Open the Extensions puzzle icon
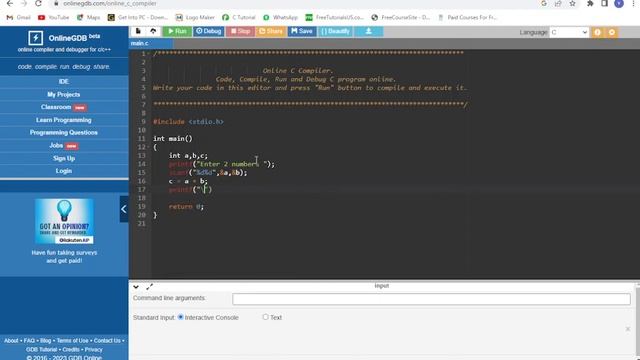 point(590,3)
